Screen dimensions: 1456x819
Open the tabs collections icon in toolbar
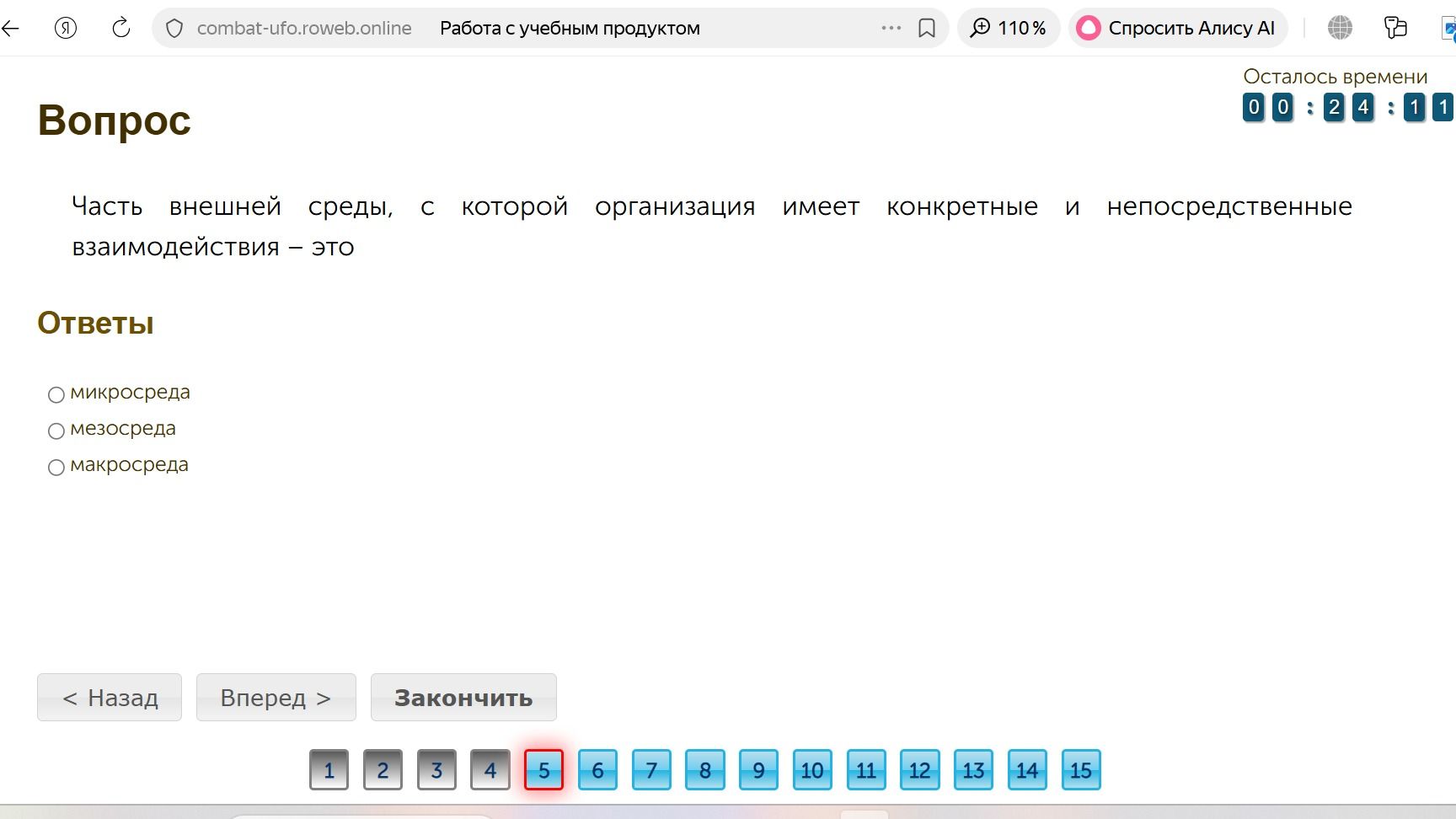pos(1395,28)
